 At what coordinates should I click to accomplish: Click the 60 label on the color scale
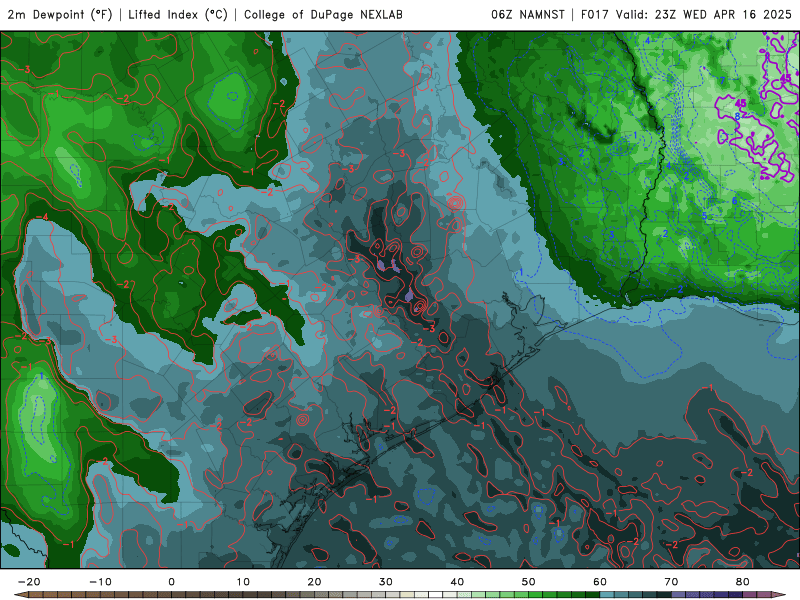tap(600, 582)
